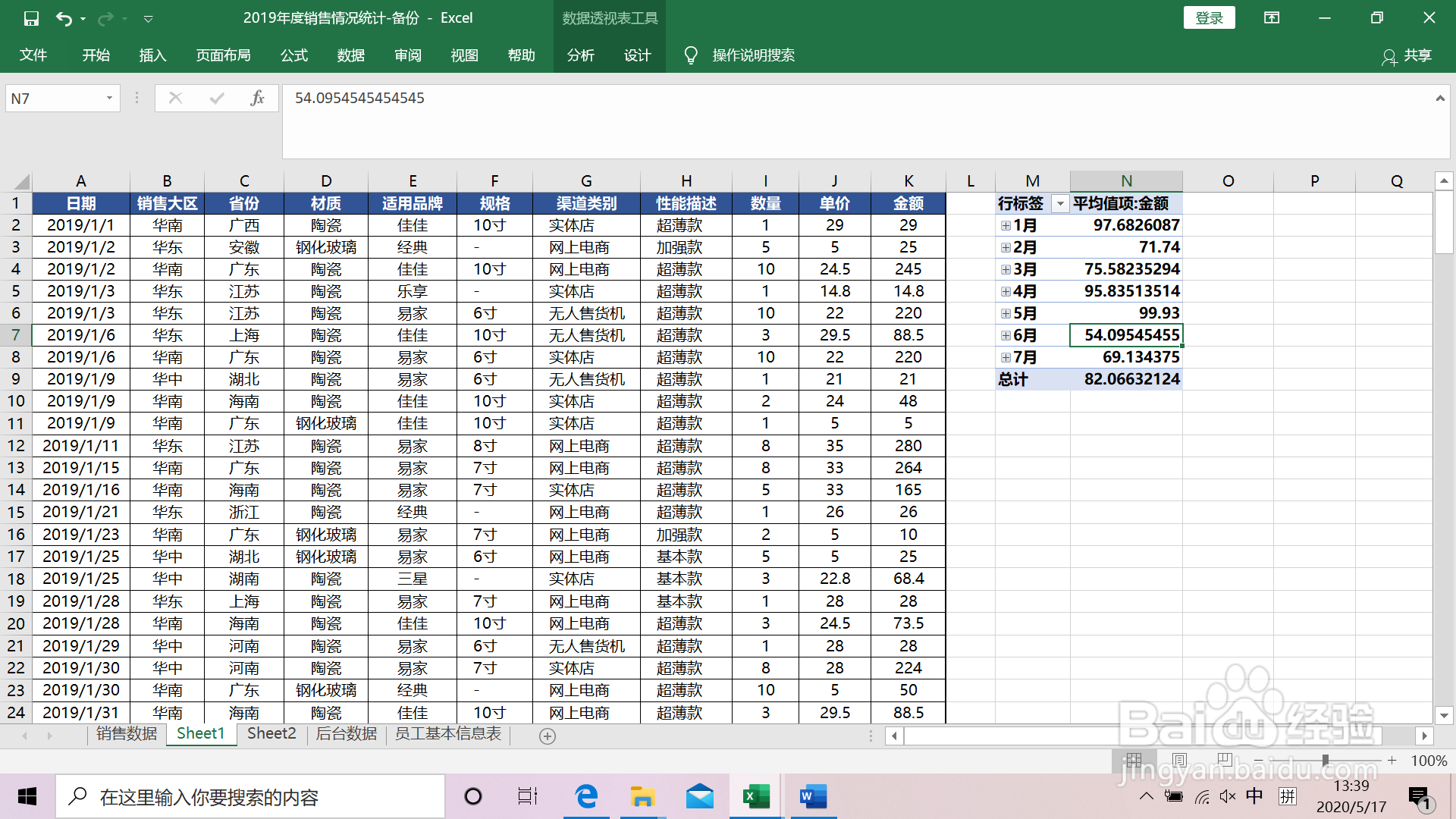
Task: Click the 共享 share button
Action: [x=1407, y=55]
